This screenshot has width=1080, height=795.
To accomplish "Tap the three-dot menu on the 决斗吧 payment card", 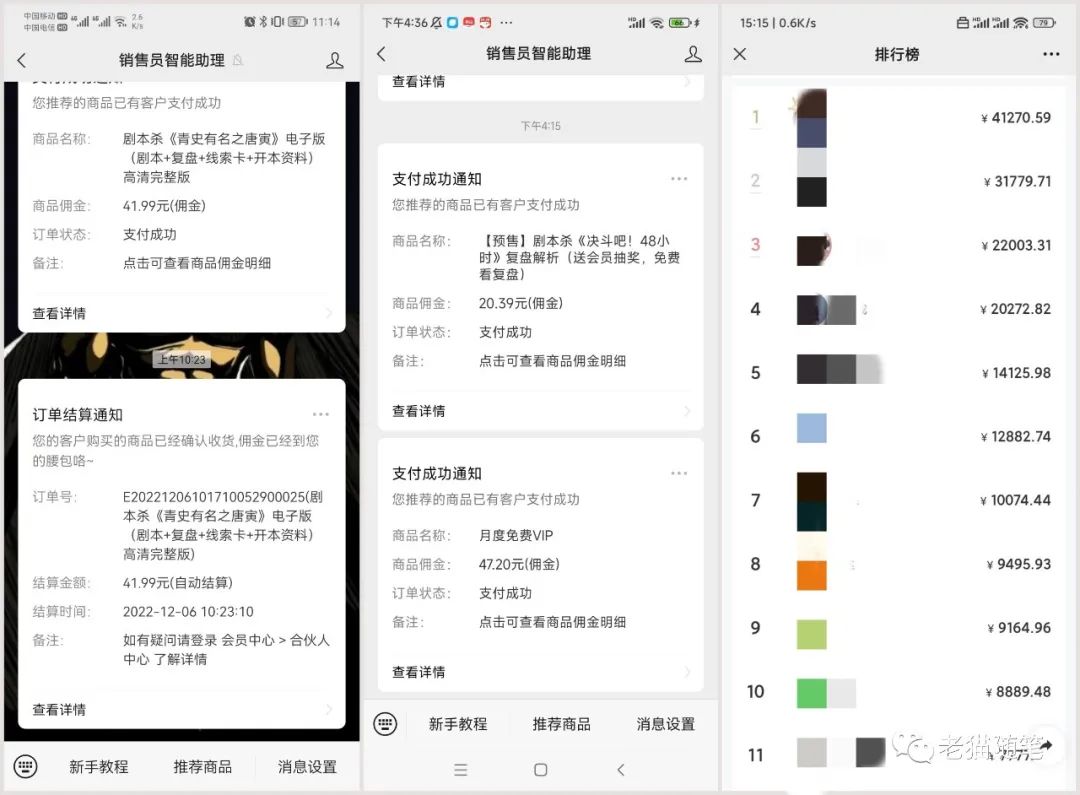I will 679,179.
